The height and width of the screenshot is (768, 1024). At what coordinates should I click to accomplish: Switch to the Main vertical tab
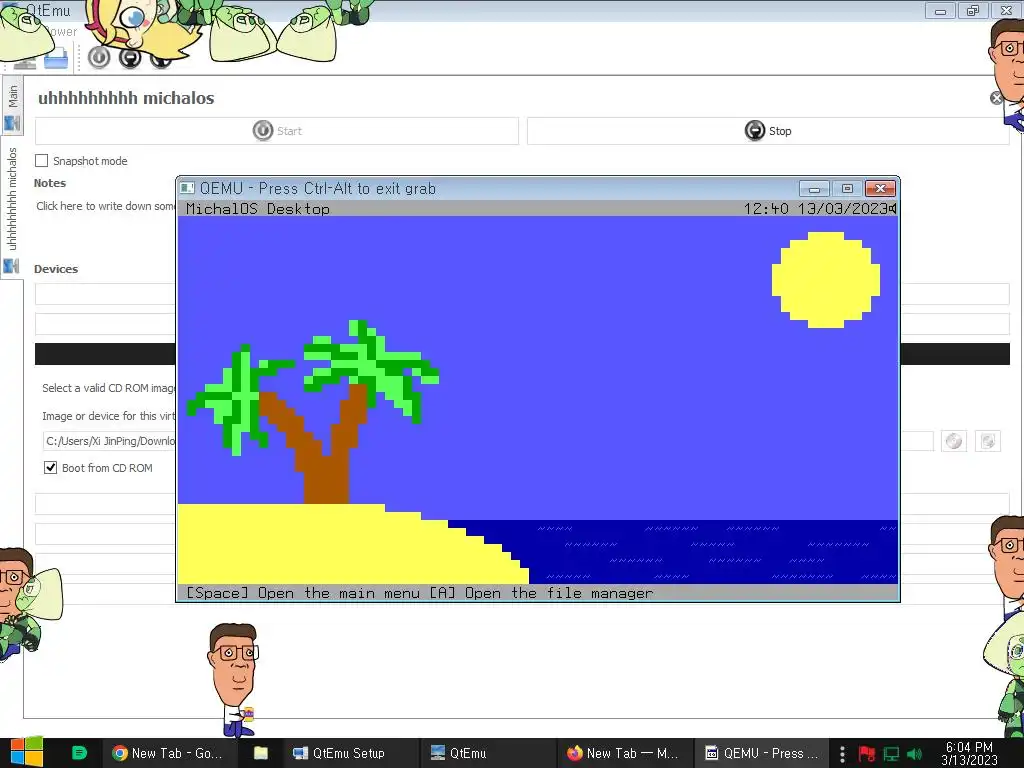point(12,106)
